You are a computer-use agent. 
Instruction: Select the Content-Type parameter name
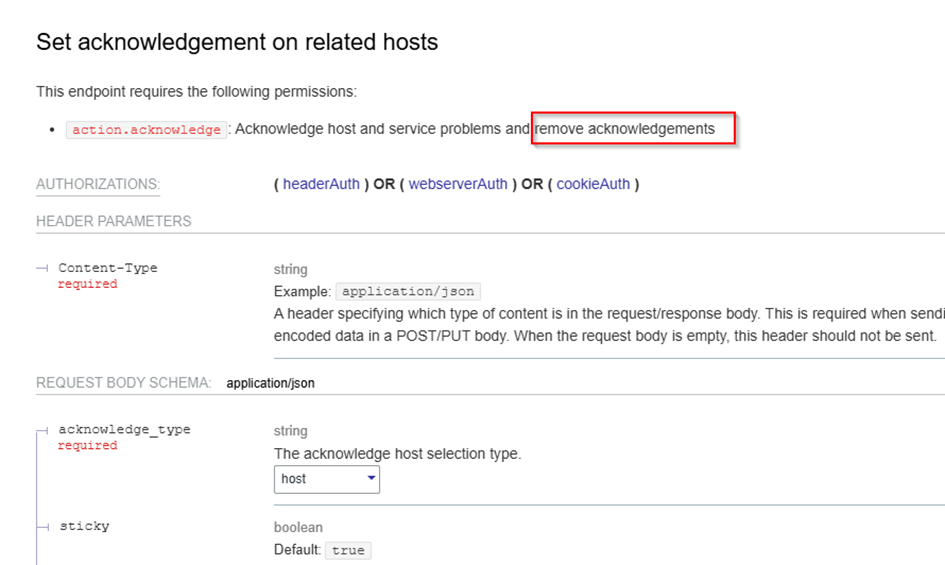pos(108,268)
